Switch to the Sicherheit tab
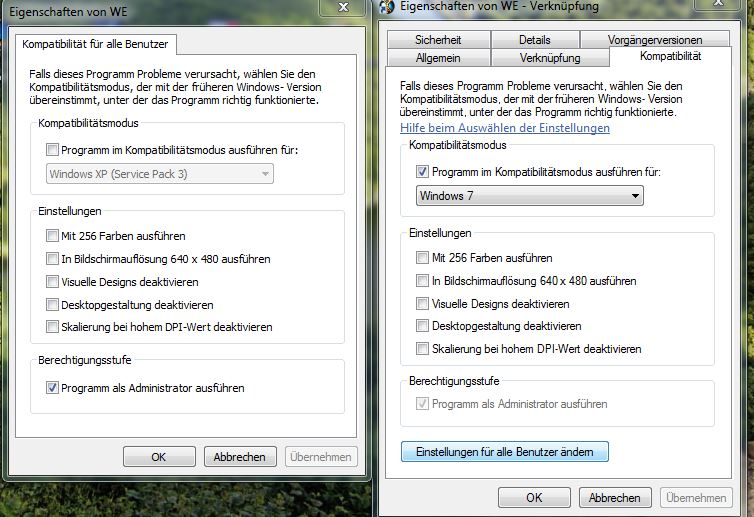 tap(438, 39)
